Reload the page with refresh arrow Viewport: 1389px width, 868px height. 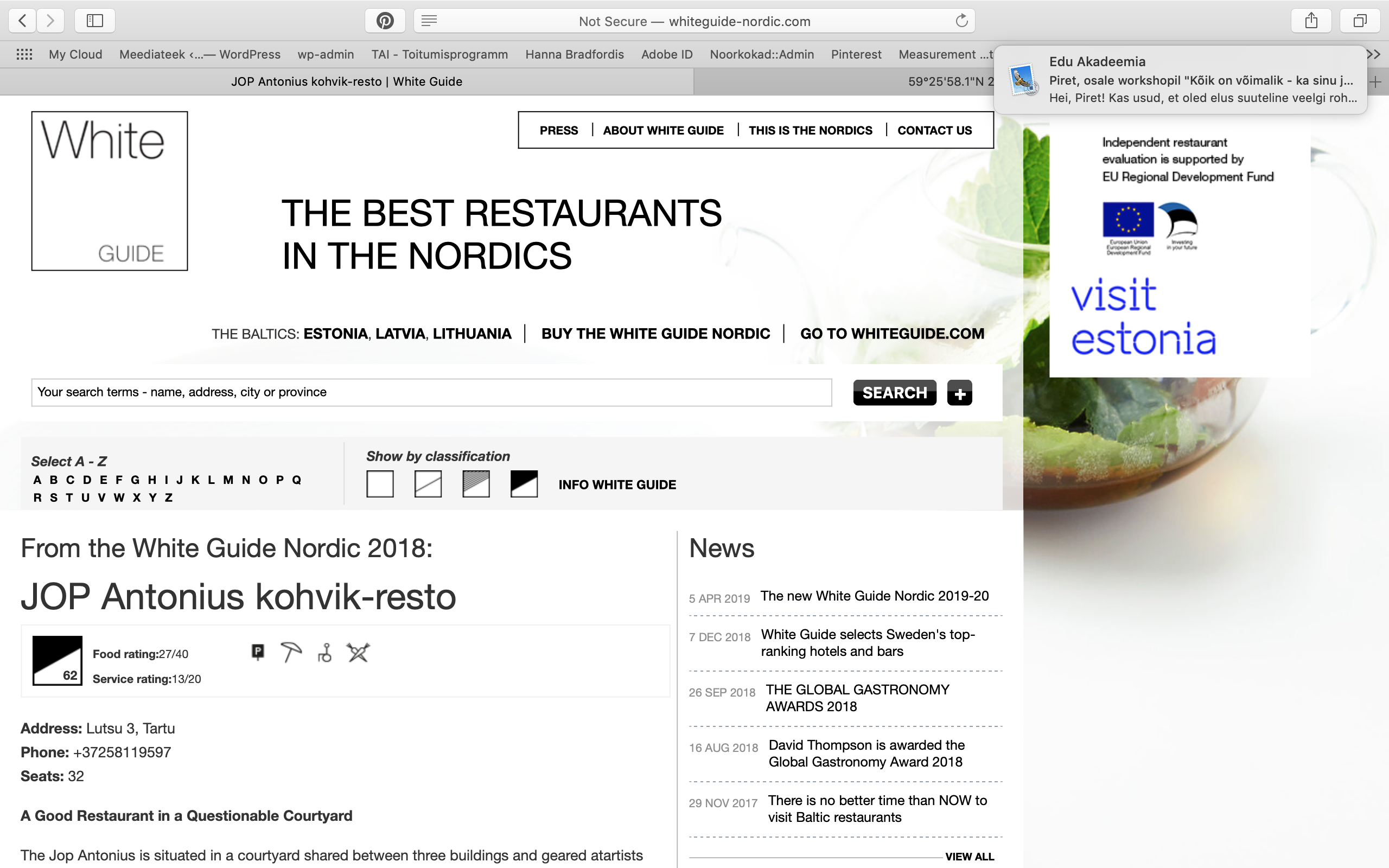961,21
